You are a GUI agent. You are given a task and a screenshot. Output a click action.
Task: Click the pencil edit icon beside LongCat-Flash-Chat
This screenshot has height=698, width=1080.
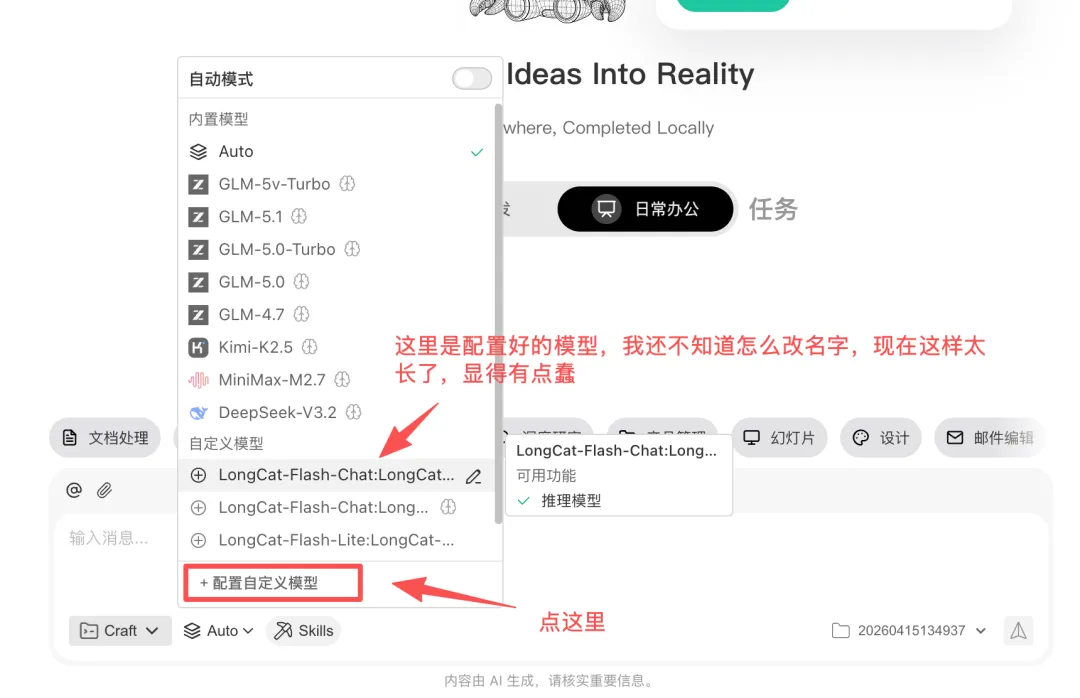(473, 476)
